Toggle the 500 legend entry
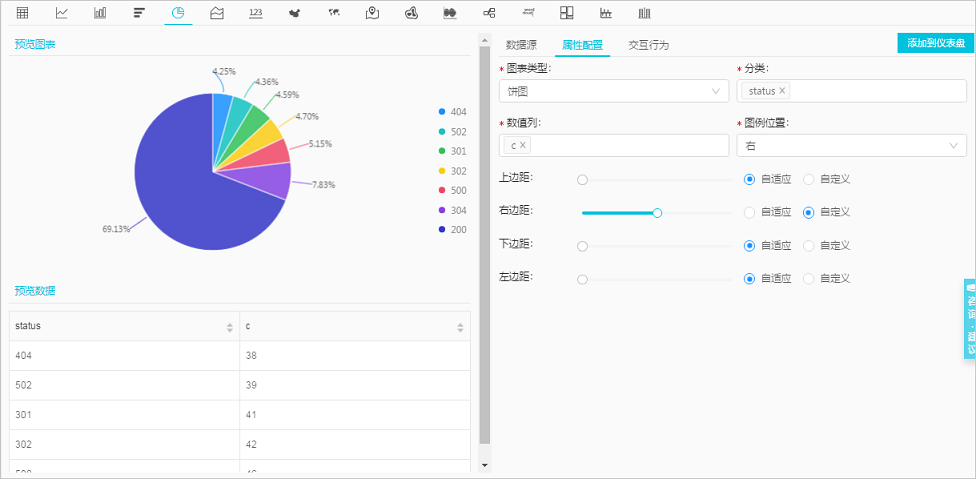Viewport: 976px width, 479px height. (453, 190)
